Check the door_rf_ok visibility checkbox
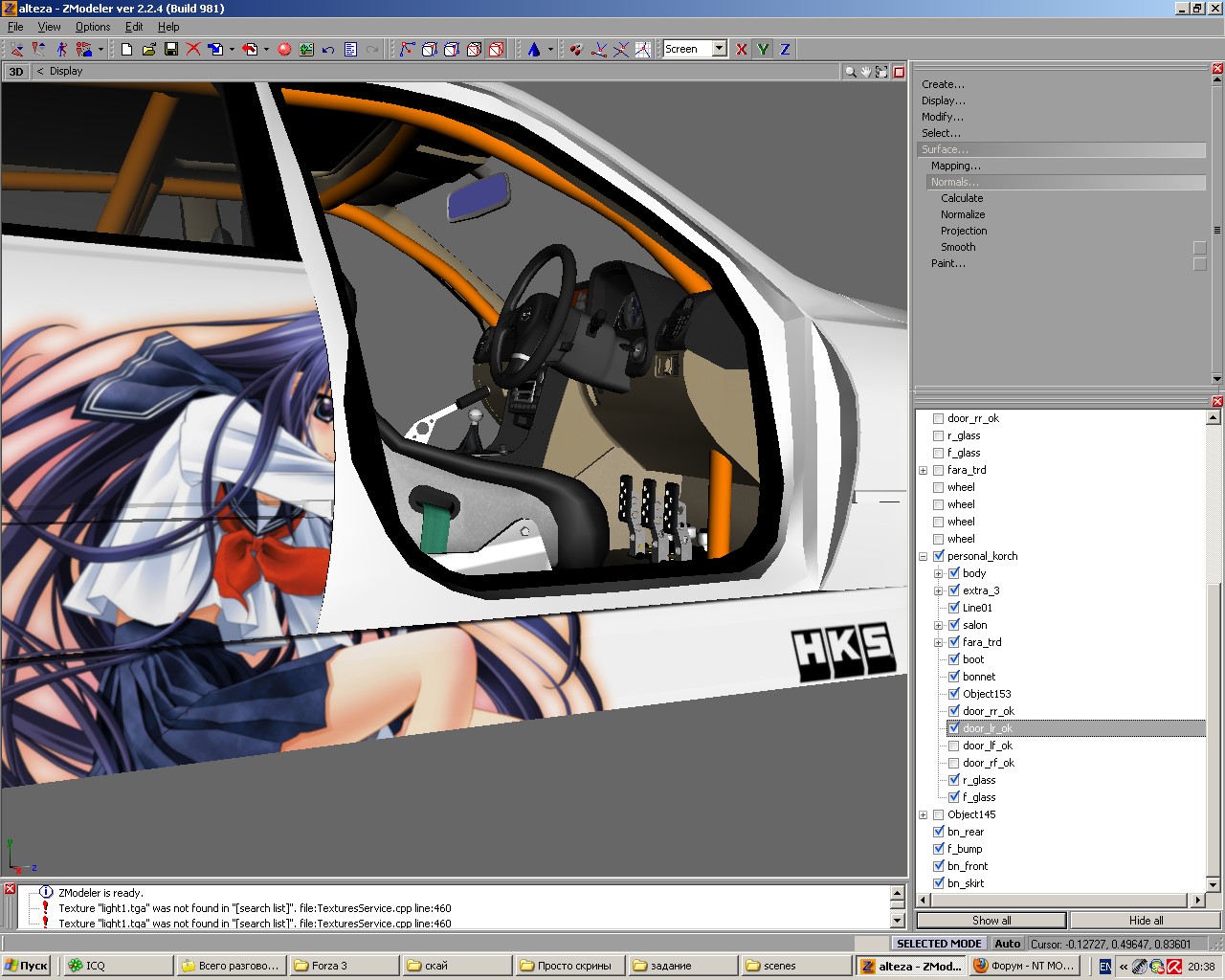 [x=954, y=763]
